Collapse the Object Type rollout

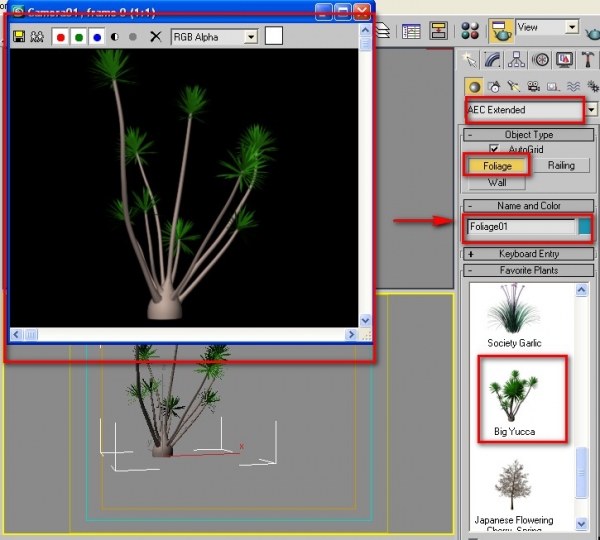pyautogui.click(x=528, y=135)
